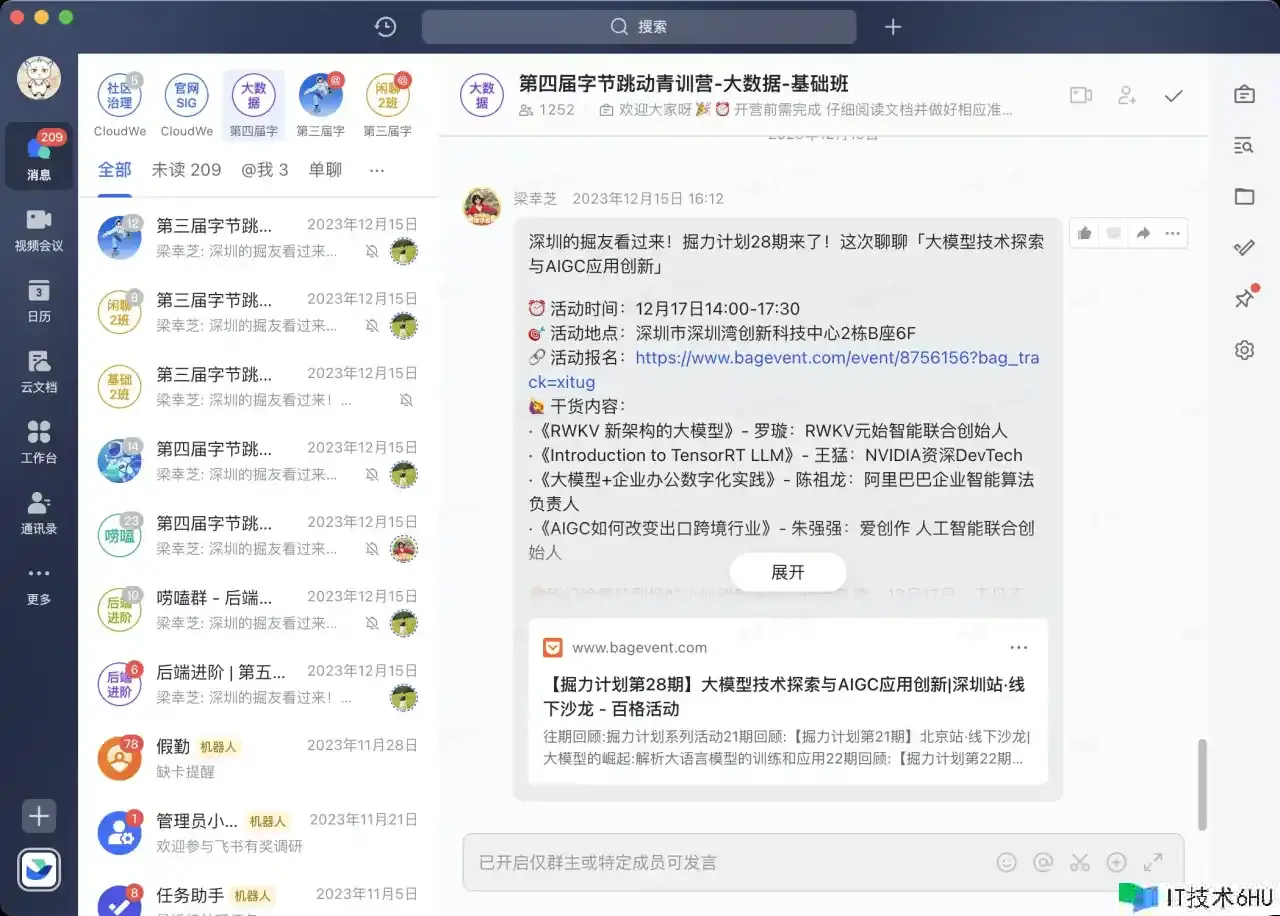Image resolution: width=1280 pixels, height=916 pixels.
Task: Click the app icon at sidebar bottom
Action: tap(39, 870)
